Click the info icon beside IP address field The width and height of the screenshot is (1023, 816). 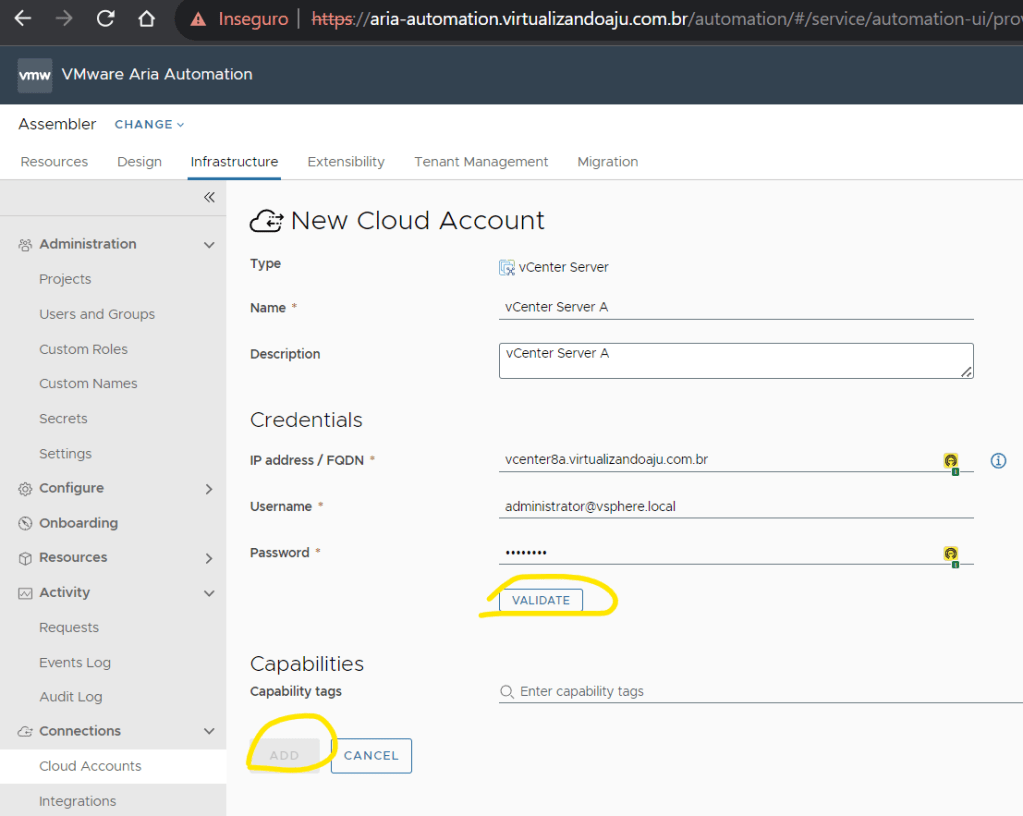(997, 461)
